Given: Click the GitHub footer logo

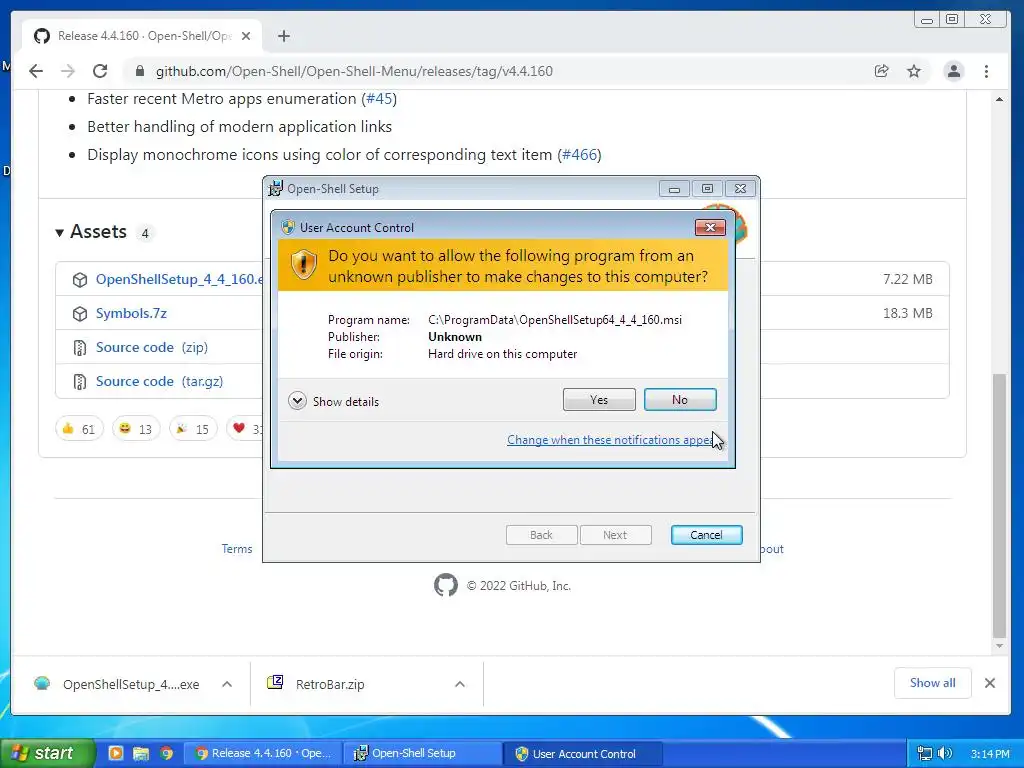Looking at the screenshot, I should pyautogui.click(x=446, y=585).
